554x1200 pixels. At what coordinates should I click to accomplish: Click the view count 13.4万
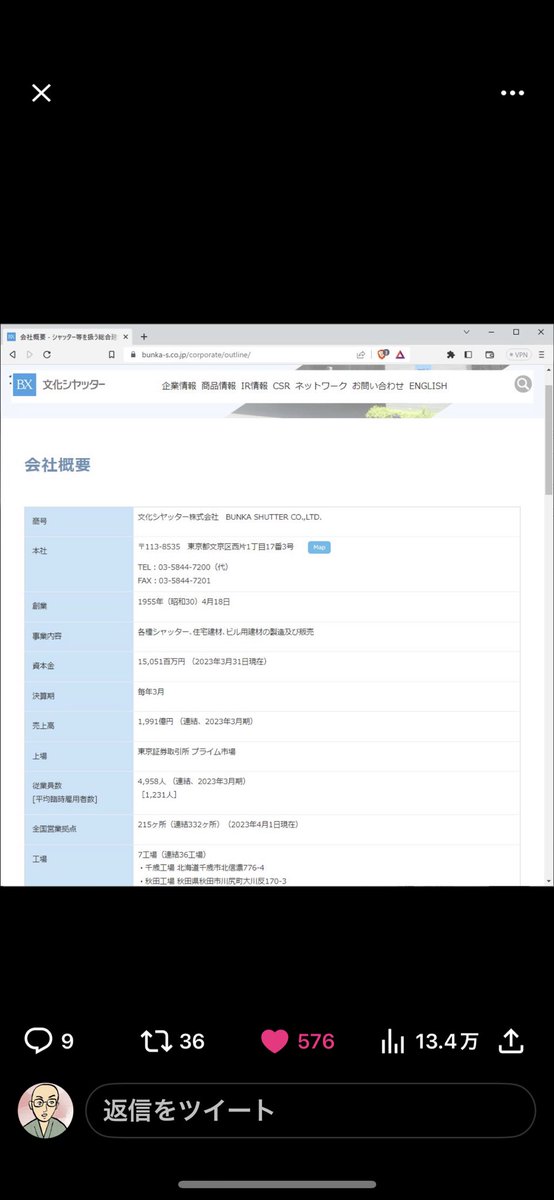(447, 1042)
